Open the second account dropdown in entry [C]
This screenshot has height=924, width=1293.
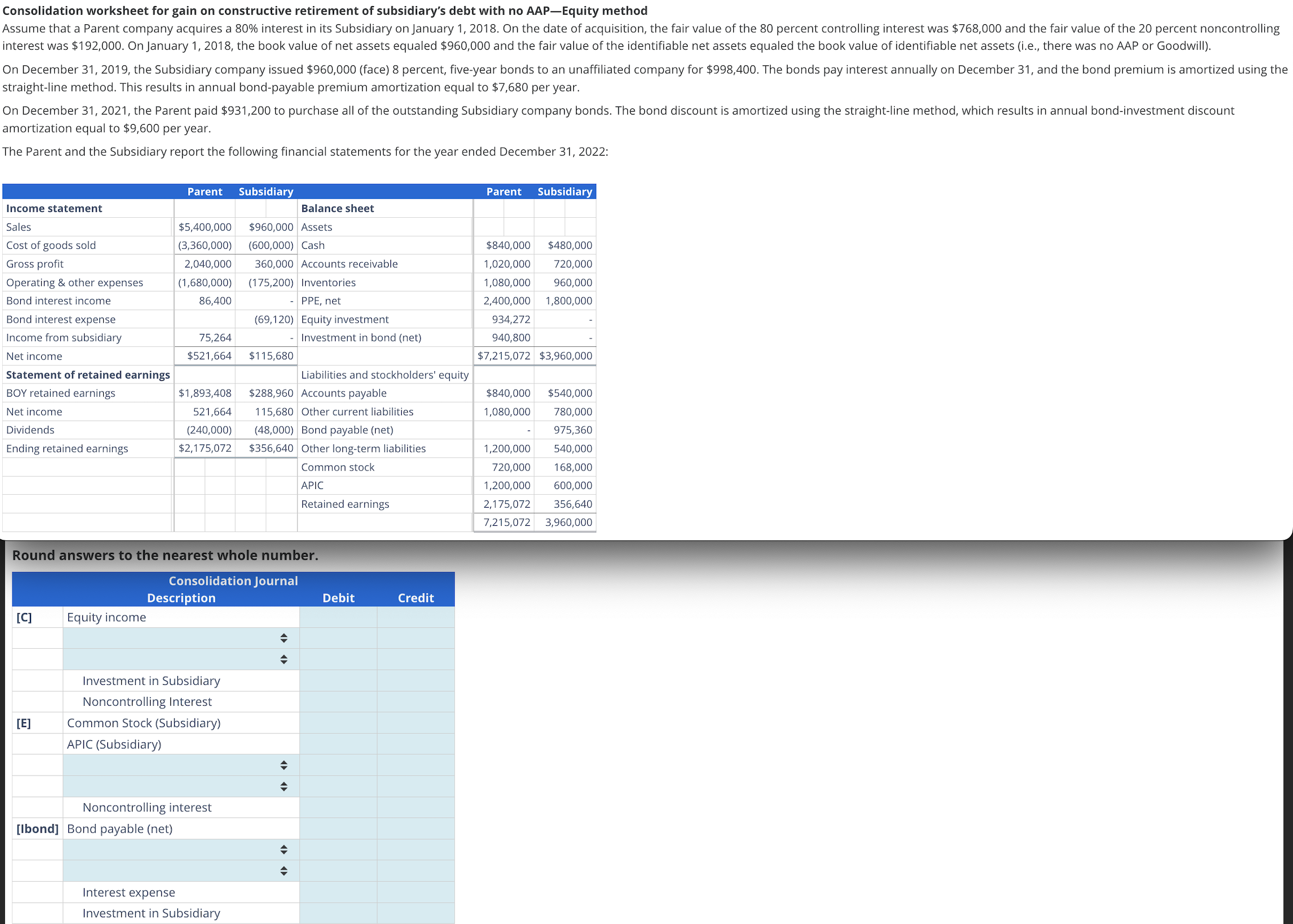[284, 659]
